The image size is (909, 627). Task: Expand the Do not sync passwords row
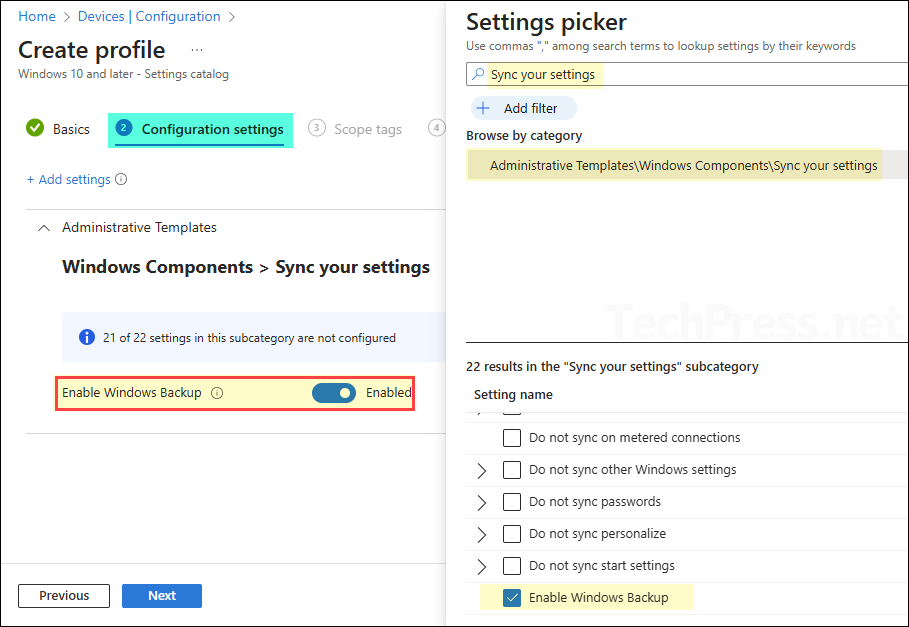[481, 502]
